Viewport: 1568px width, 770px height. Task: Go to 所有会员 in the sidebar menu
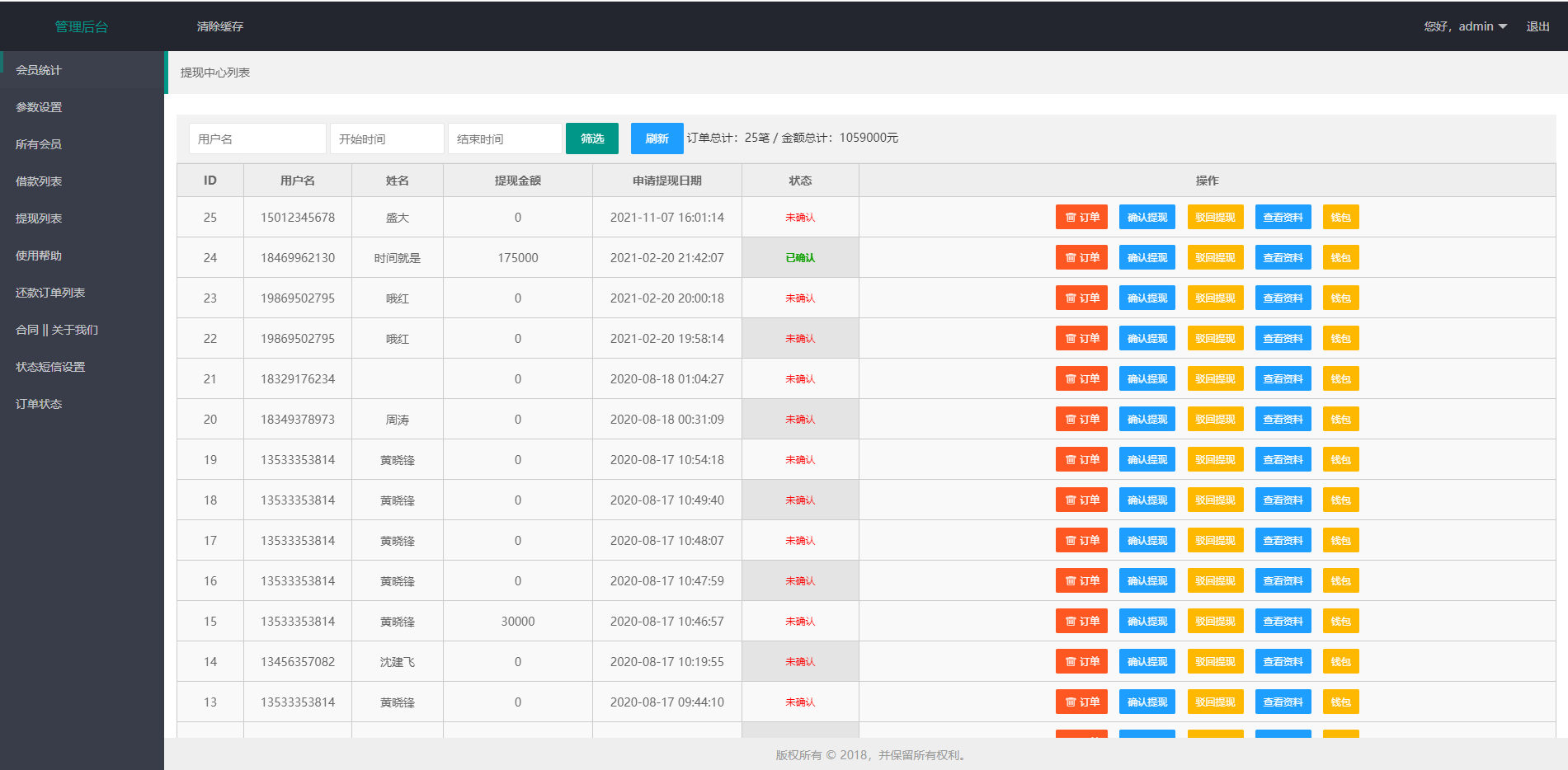pyautogui.click(x=39, y=144)
